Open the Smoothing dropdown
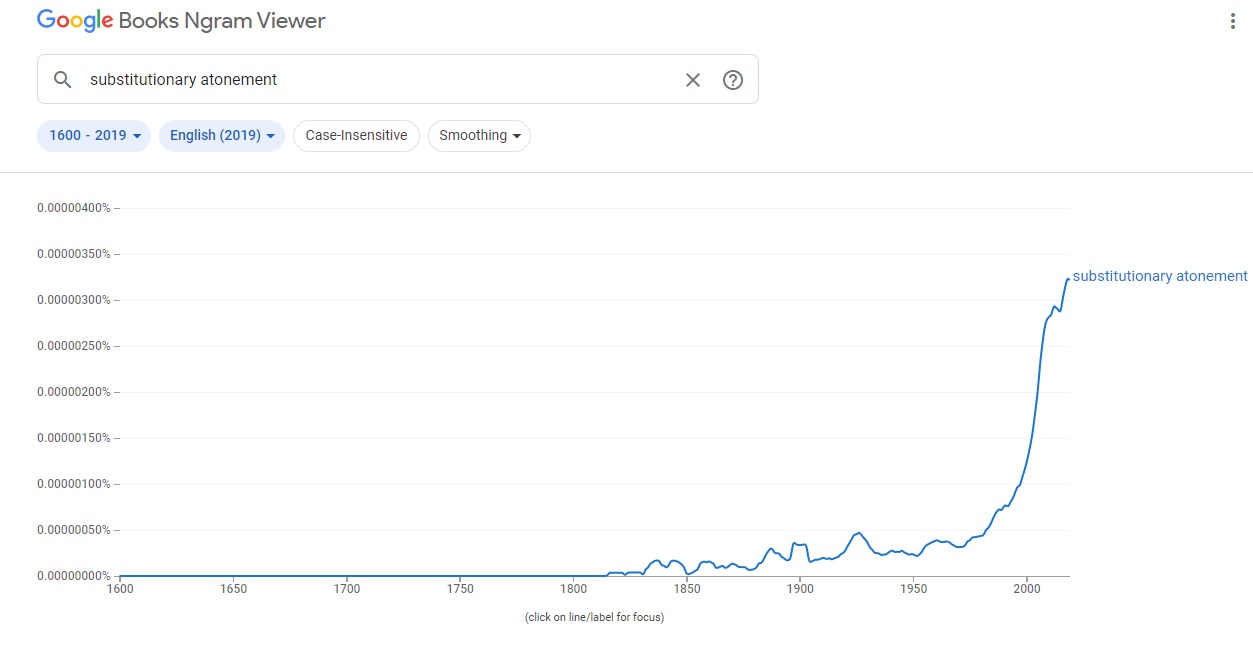This screenshot has height=645, width=1253. click(479, 136)
